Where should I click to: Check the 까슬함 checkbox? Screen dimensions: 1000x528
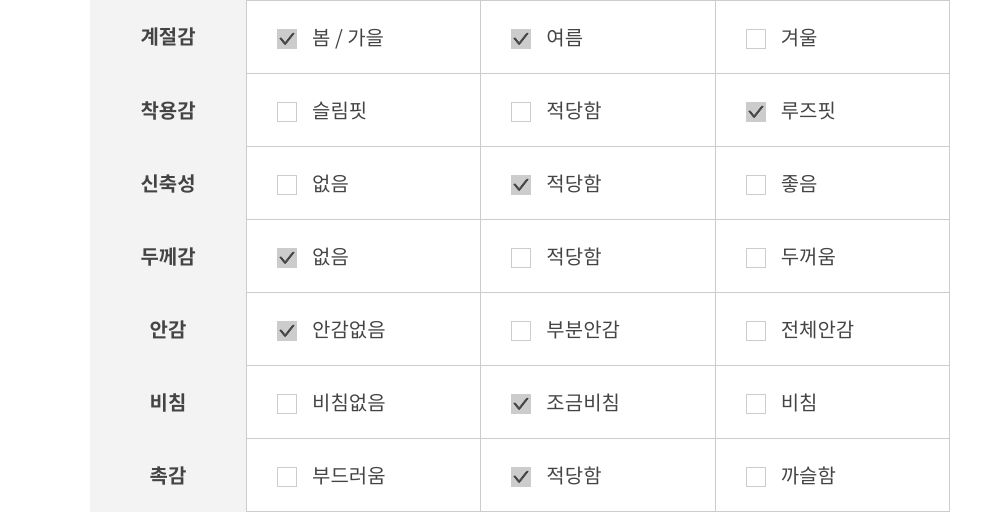pyautogui.click(x=756, y=477)
